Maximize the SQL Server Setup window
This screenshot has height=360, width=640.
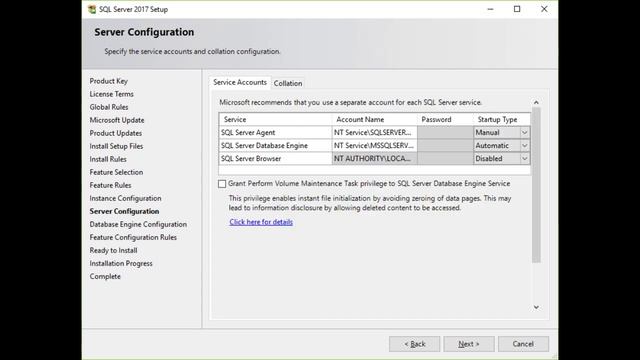(x=517, y=9)
